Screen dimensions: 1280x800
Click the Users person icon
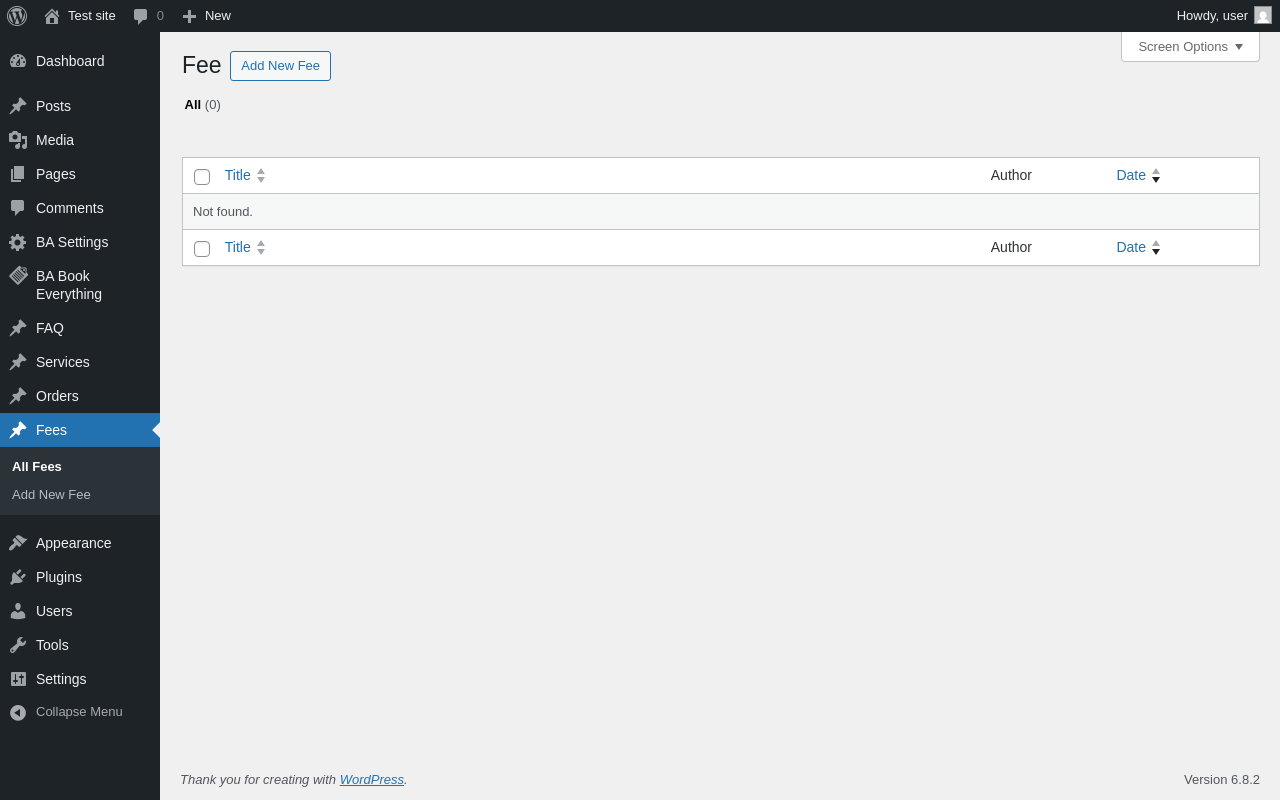[18, 611]
